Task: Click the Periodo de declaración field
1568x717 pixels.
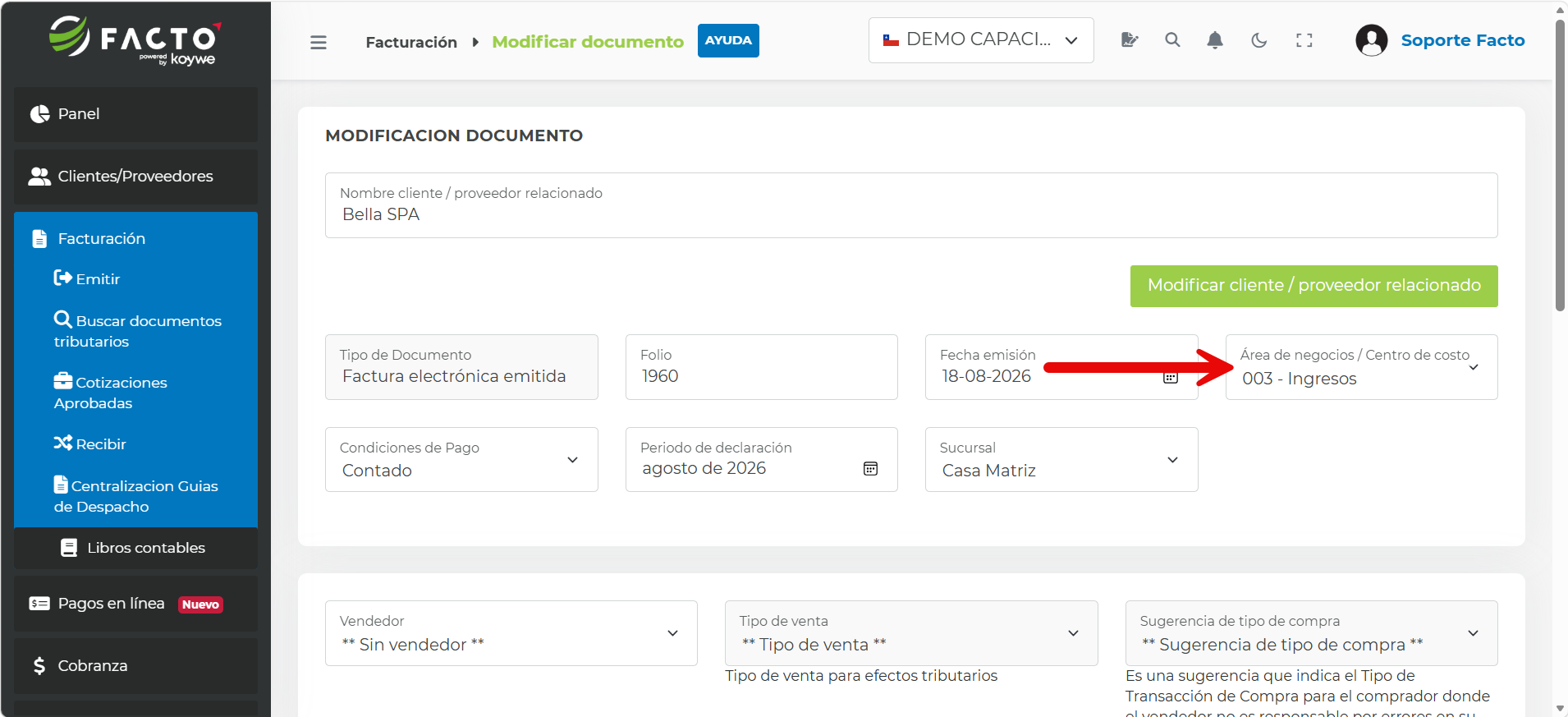Action: pos(761,460)
